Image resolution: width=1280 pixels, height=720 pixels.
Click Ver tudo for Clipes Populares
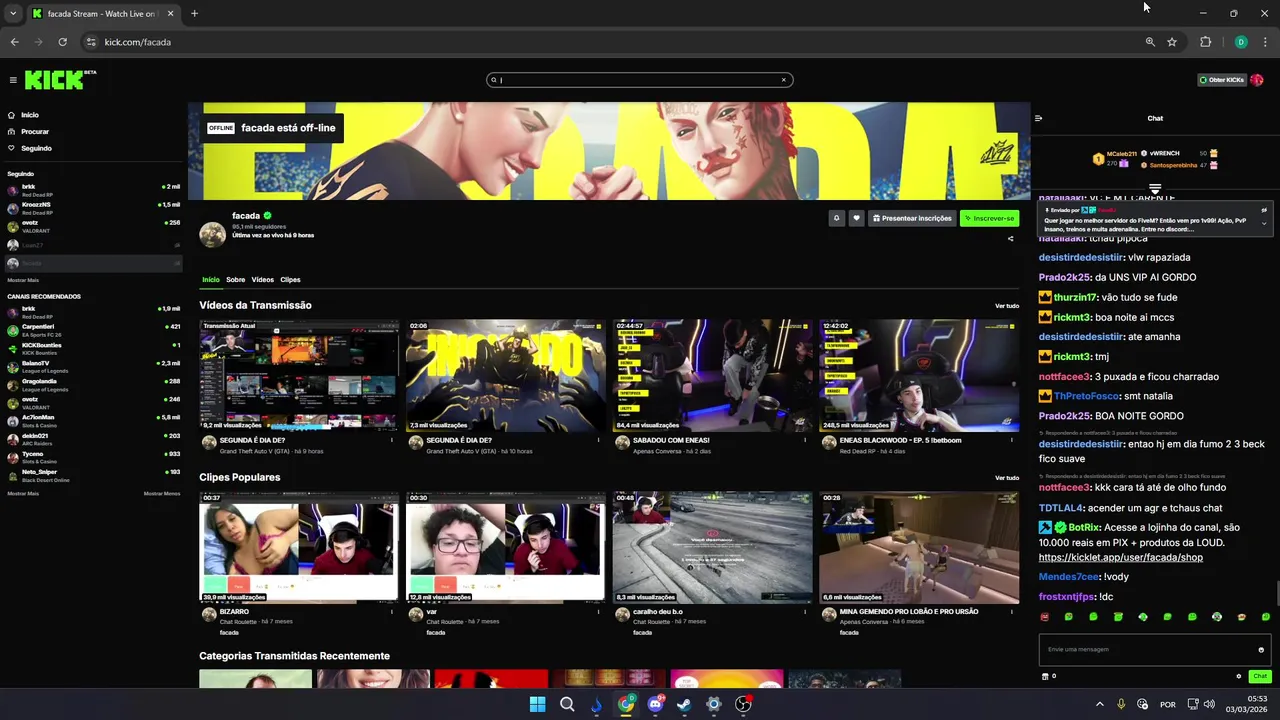click(x=1007, y=478)
